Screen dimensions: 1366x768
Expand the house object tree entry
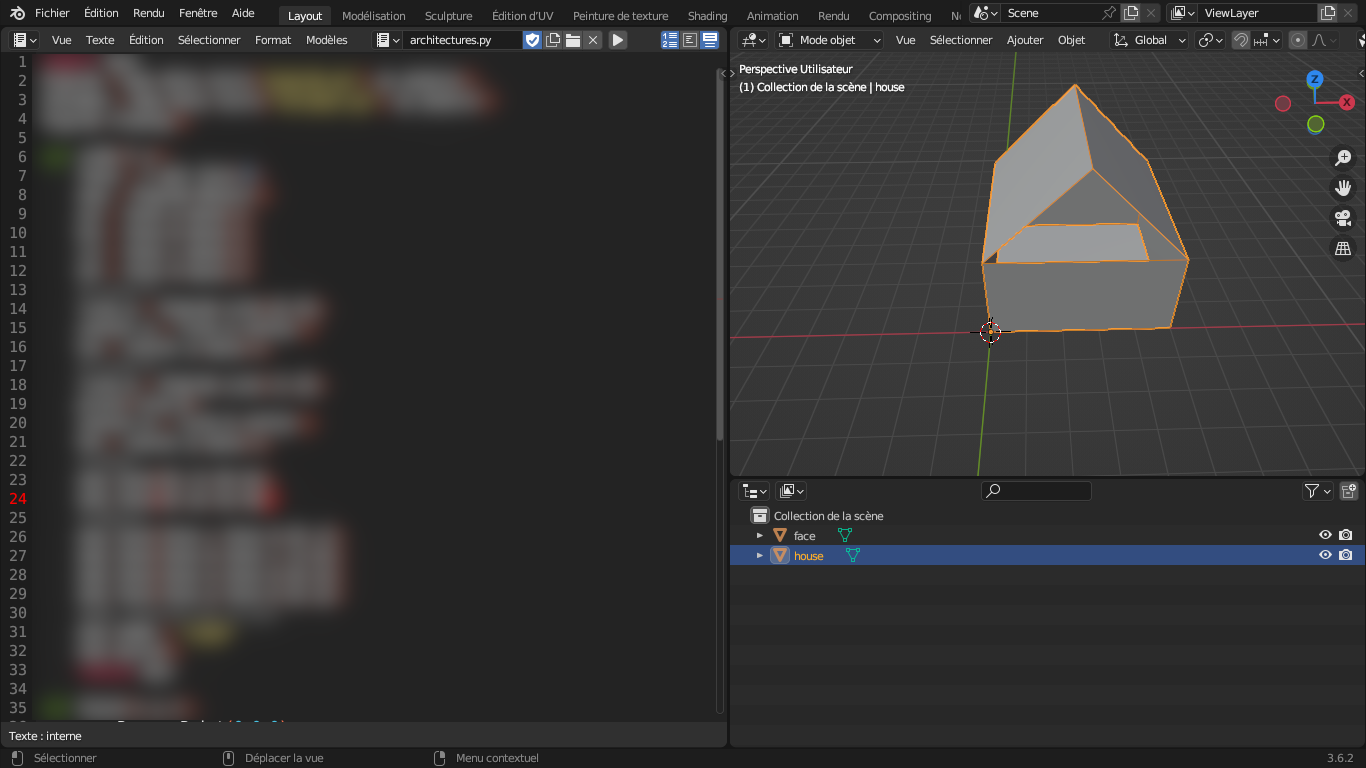pos(760,555)
